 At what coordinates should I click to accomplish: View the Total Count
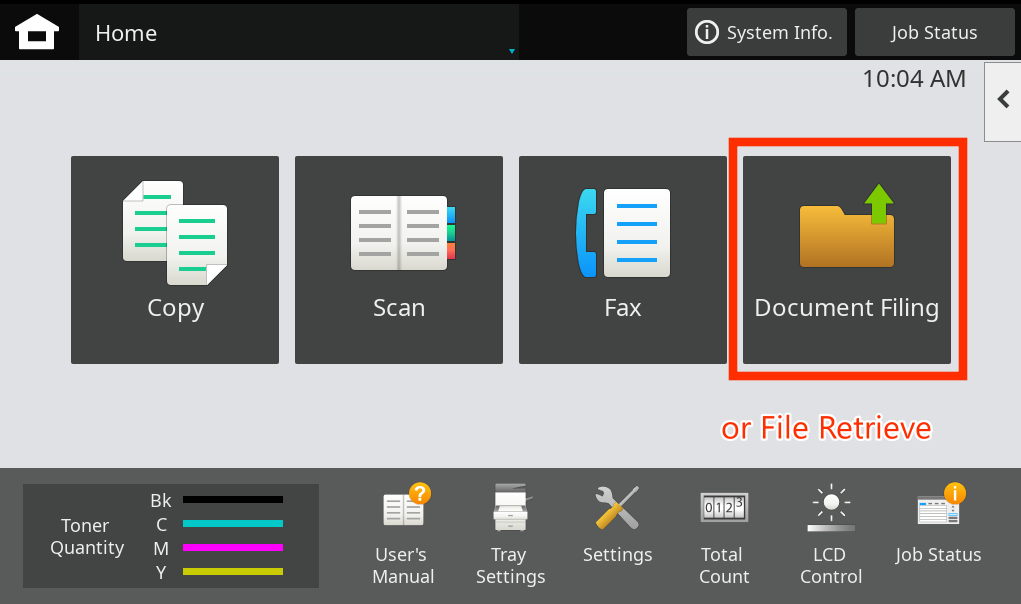tap(723, 530)
